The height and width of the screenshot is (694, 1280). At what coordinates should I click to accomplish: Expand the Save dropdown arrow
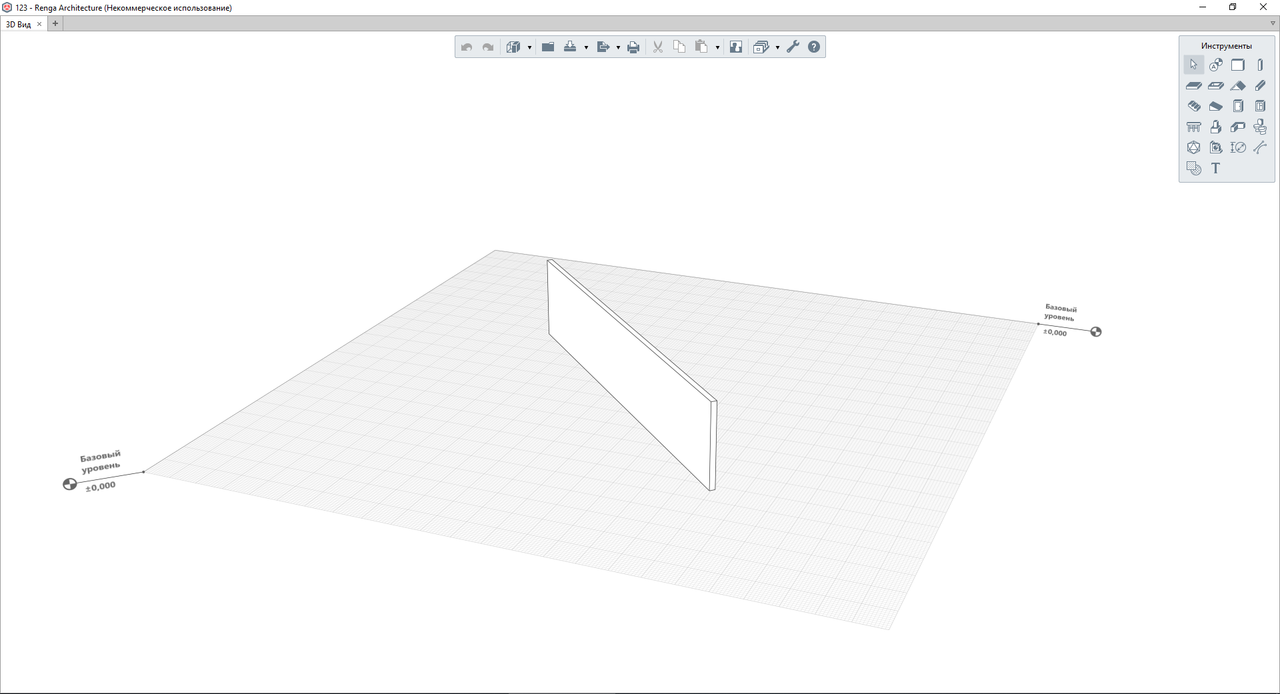coord(586,48)
